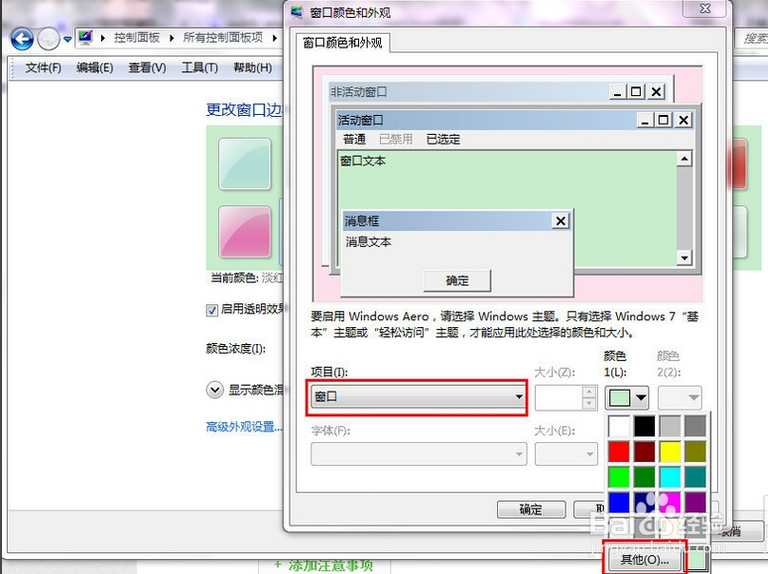Viewport: 768px width, 574px height.
Task: Pick the dark gray color swatch
Action: [695, 426]
